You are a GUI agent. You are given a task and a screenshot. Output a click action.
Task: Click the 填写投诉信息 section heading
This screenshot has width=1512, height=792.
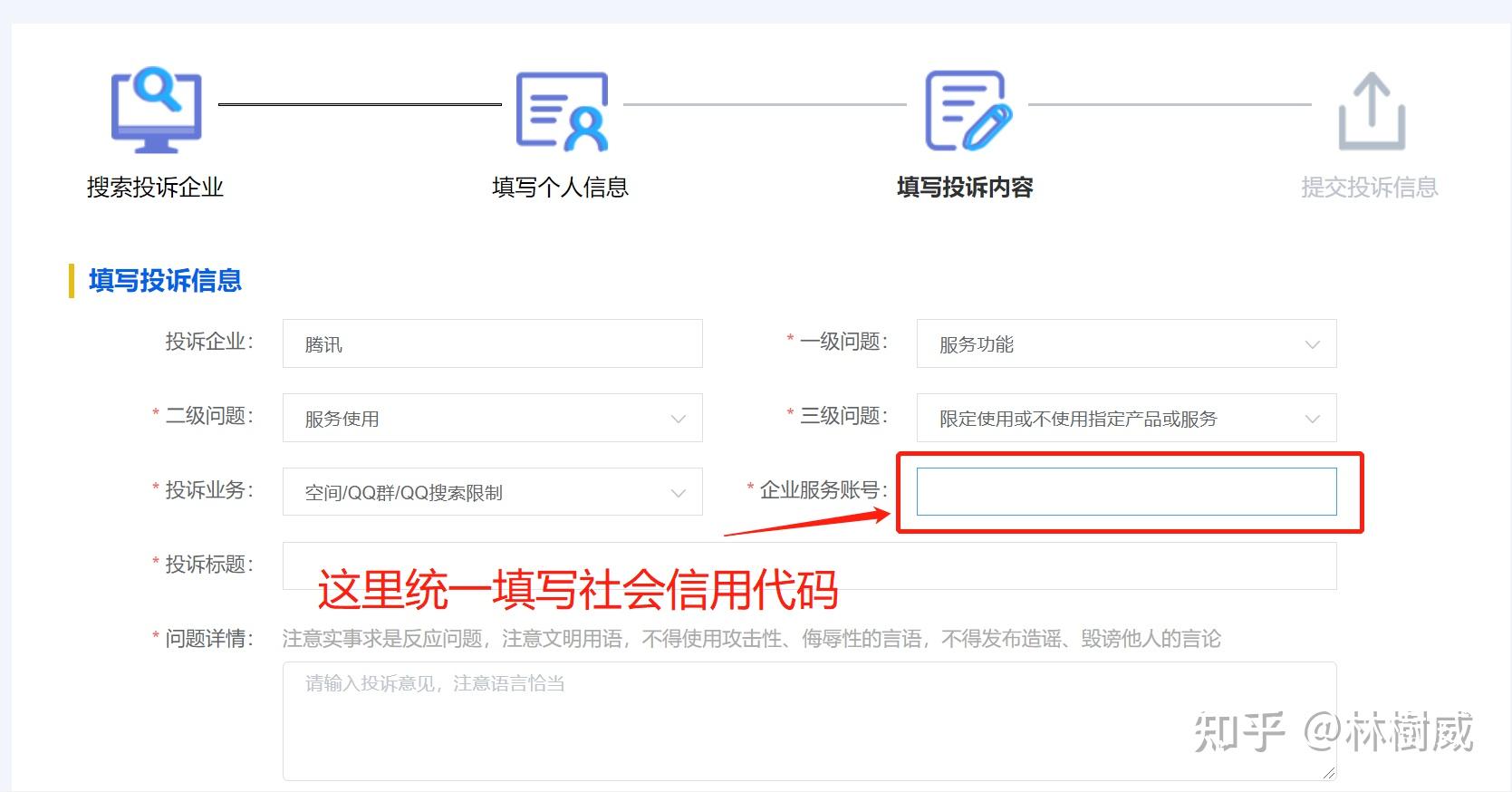165,281
